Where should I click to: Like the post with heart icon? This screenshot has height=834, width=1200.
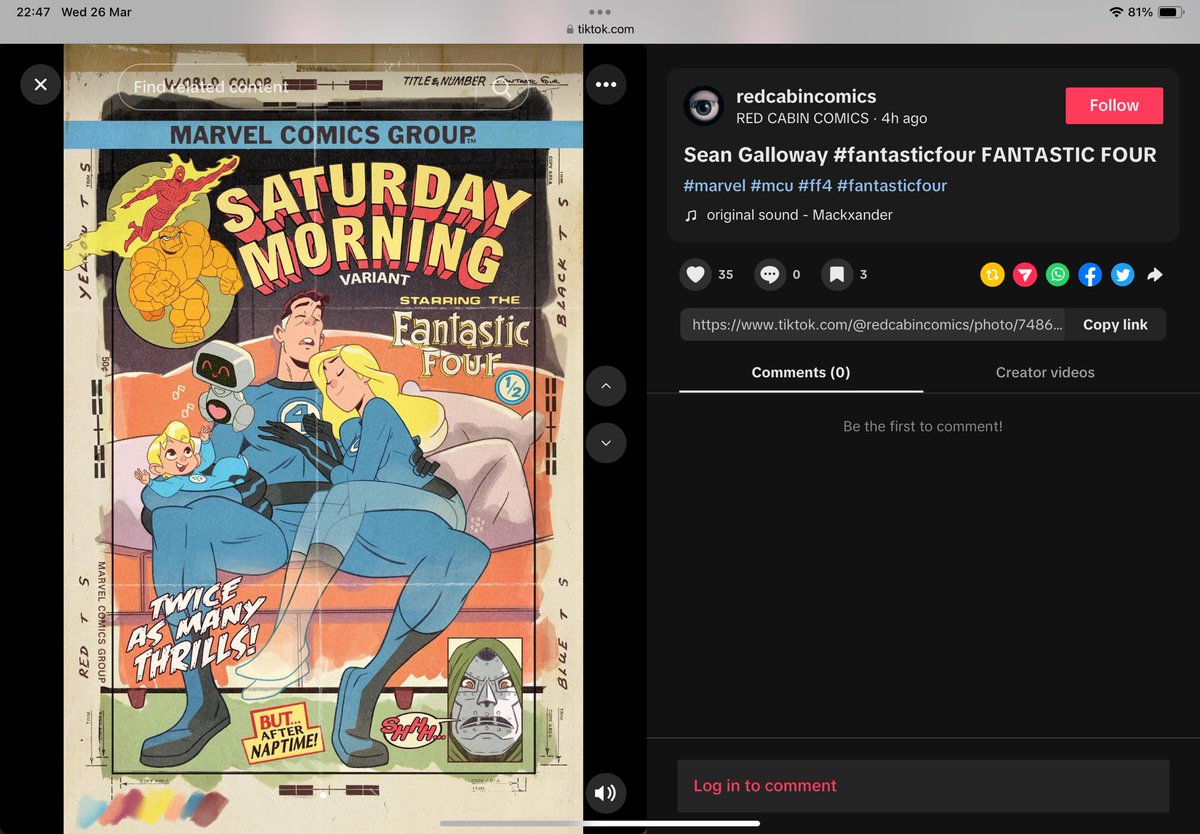pos(695,274)
